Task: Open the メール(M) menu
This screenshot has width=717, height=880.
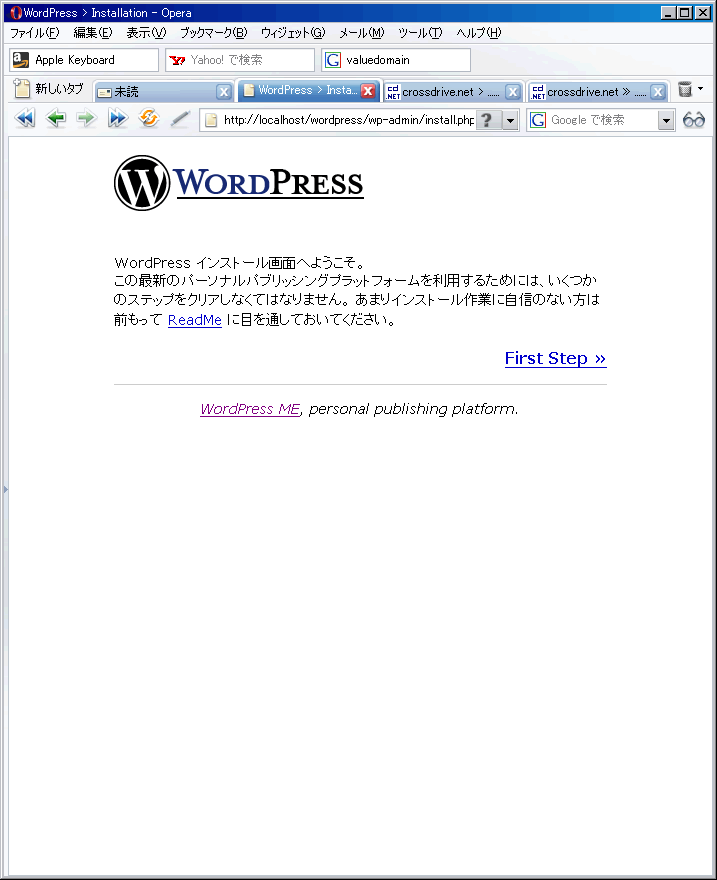Action: click(x=362, y=33)
